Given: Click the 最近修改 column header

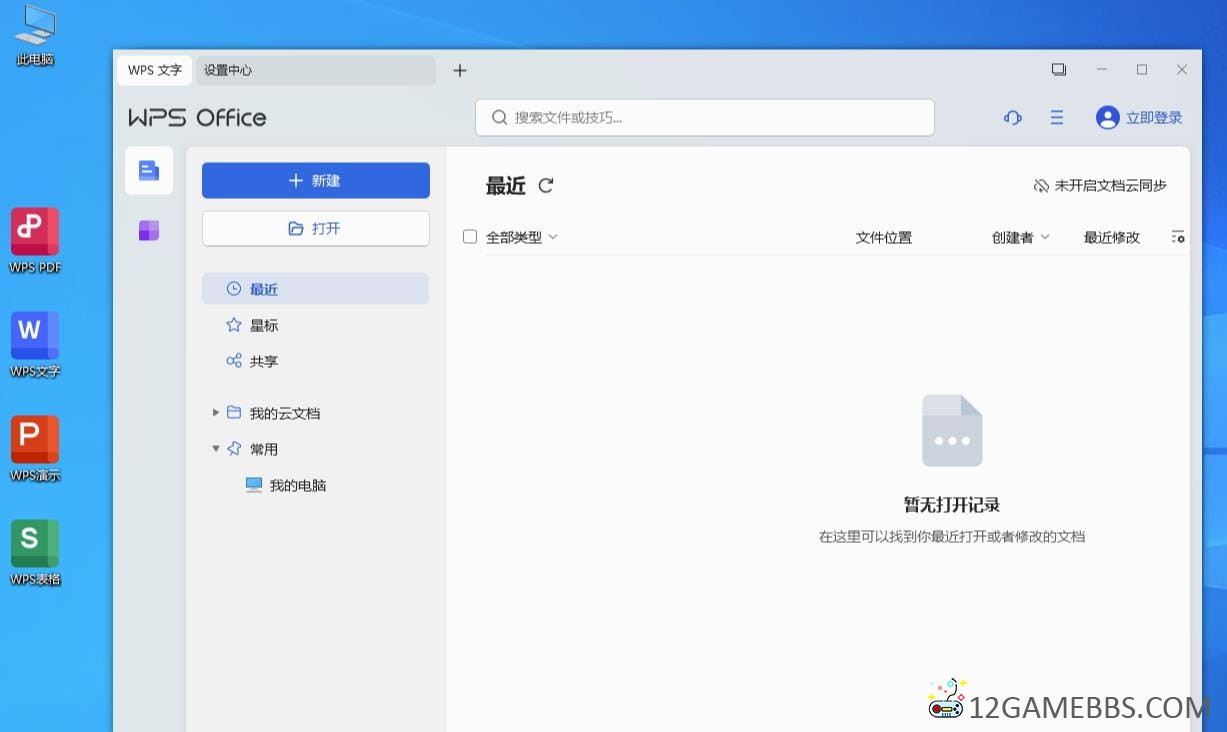Looking at the screenshot, I should [1112, 237].
